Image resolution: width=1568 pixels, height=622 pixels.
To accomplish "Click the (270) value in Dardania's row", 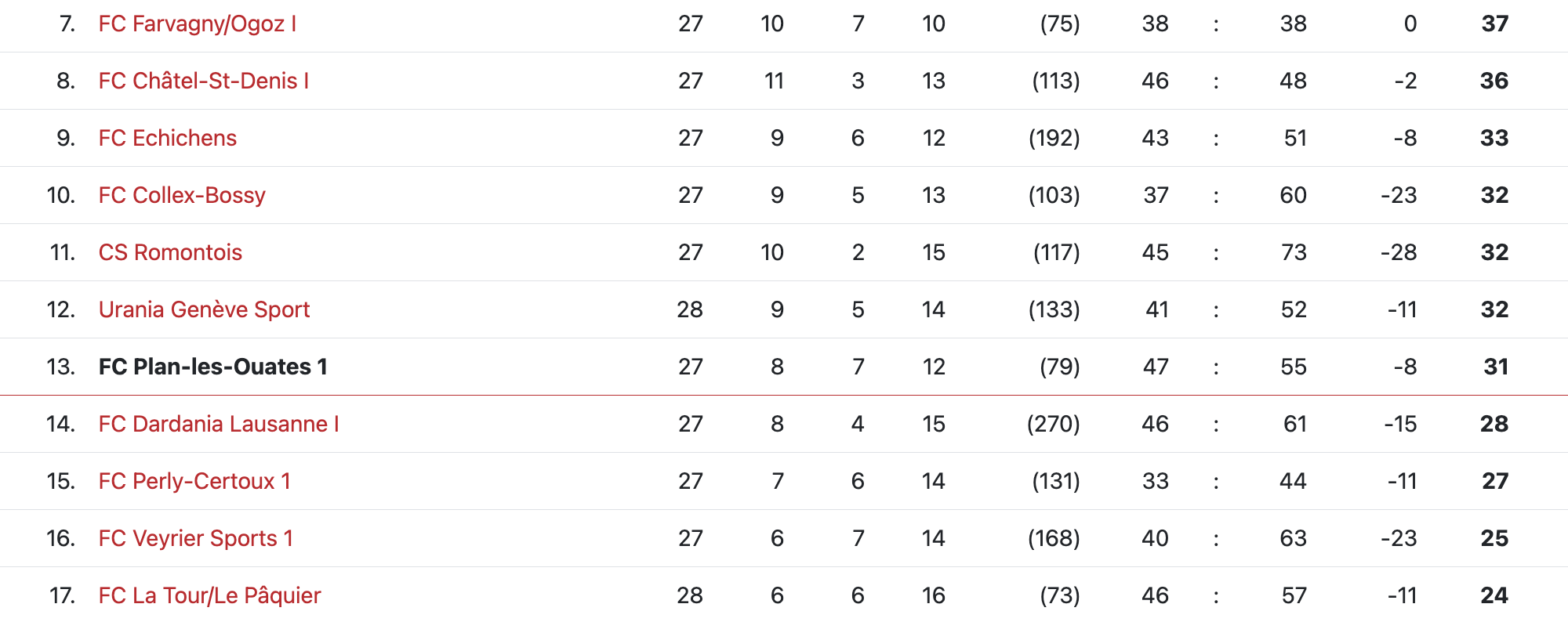I will point(1053,424).
